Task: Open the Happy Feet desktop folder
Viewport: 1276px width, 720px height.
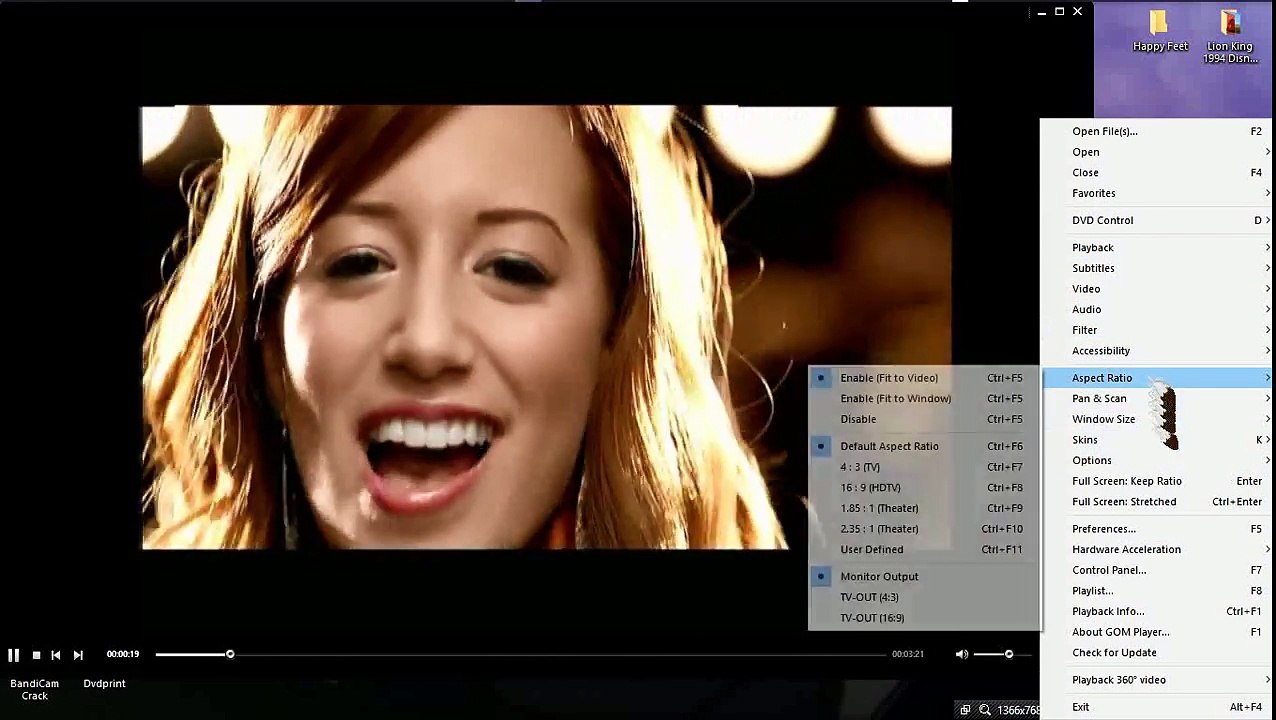Action: coord(1160,32)
